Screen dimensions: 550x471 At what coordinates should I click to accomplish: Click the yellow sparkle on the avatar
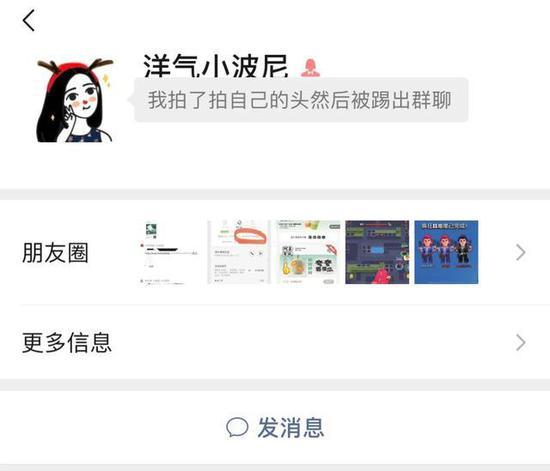[x=107, y=80]
